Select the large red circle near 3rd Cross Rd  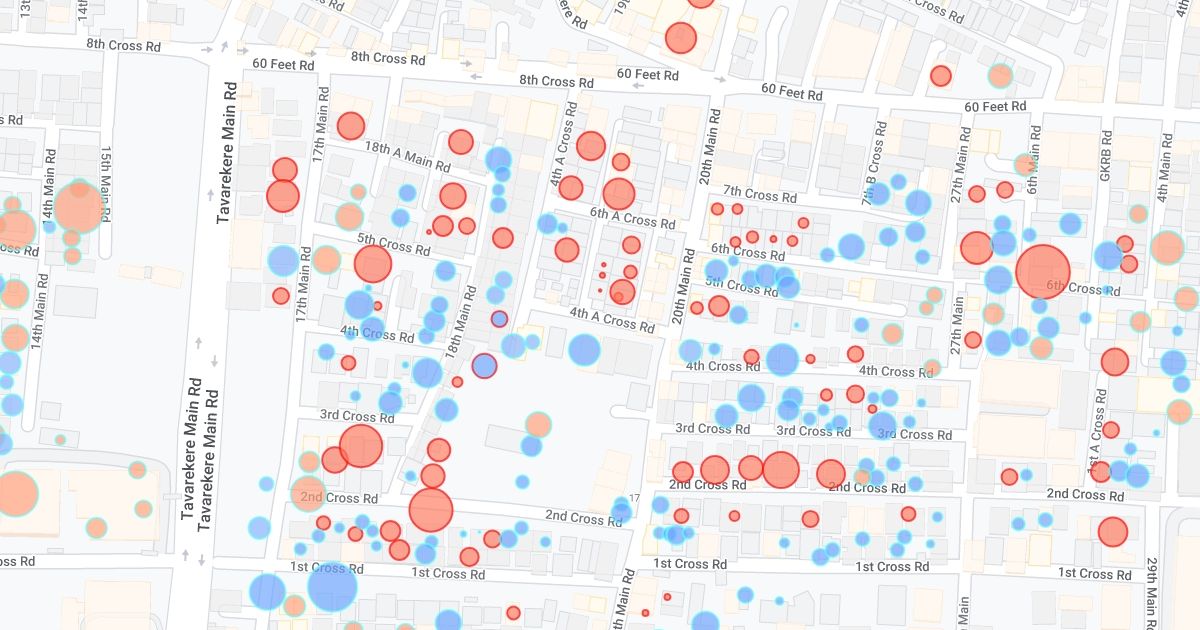tap(361, 446)
